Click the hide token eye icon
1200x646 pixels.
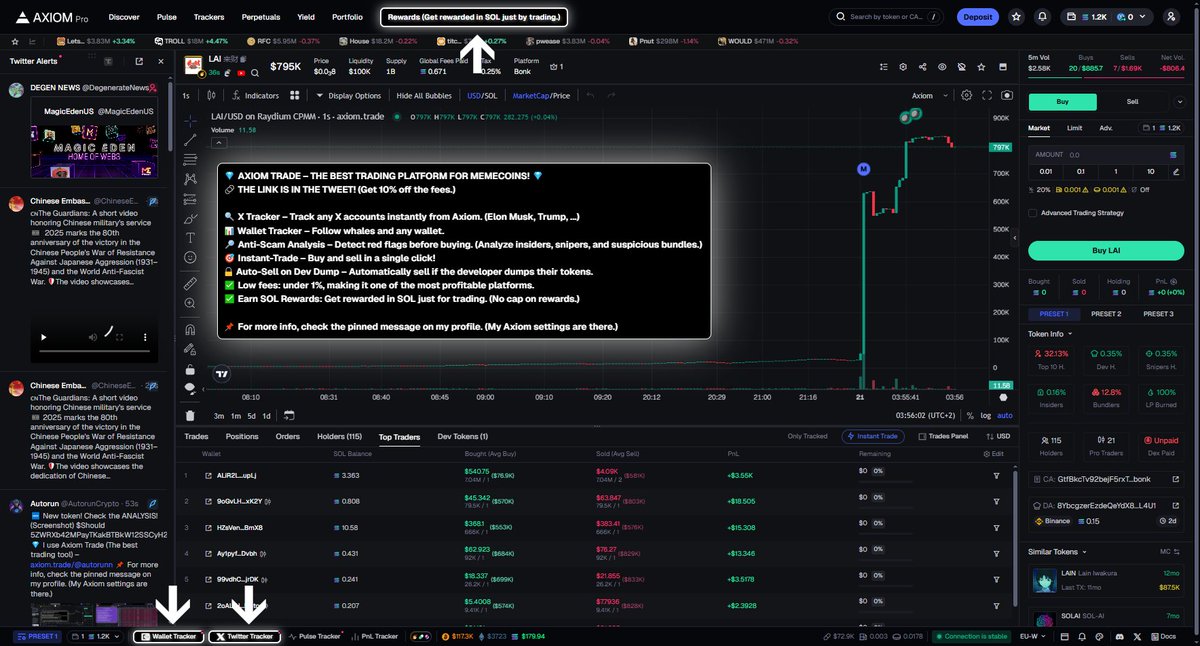(x=941, y=67)
